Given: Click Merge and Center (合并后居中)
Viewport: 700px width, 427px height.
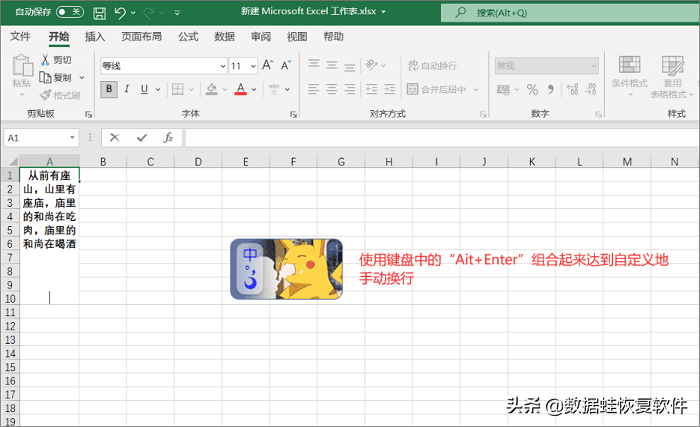Looking at the screenshot, I should [436, 89].
